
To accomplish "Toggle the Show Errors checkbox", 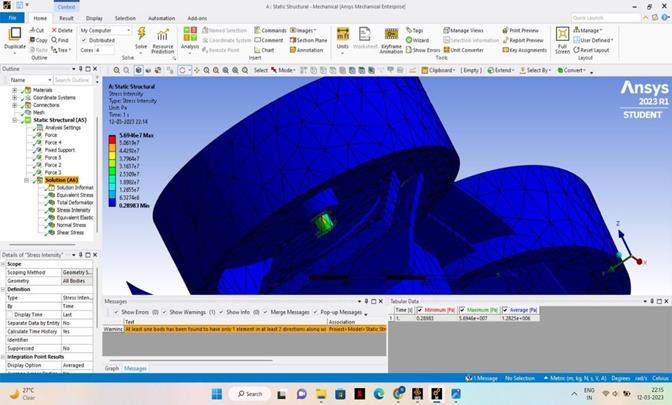I will point(116,312).
